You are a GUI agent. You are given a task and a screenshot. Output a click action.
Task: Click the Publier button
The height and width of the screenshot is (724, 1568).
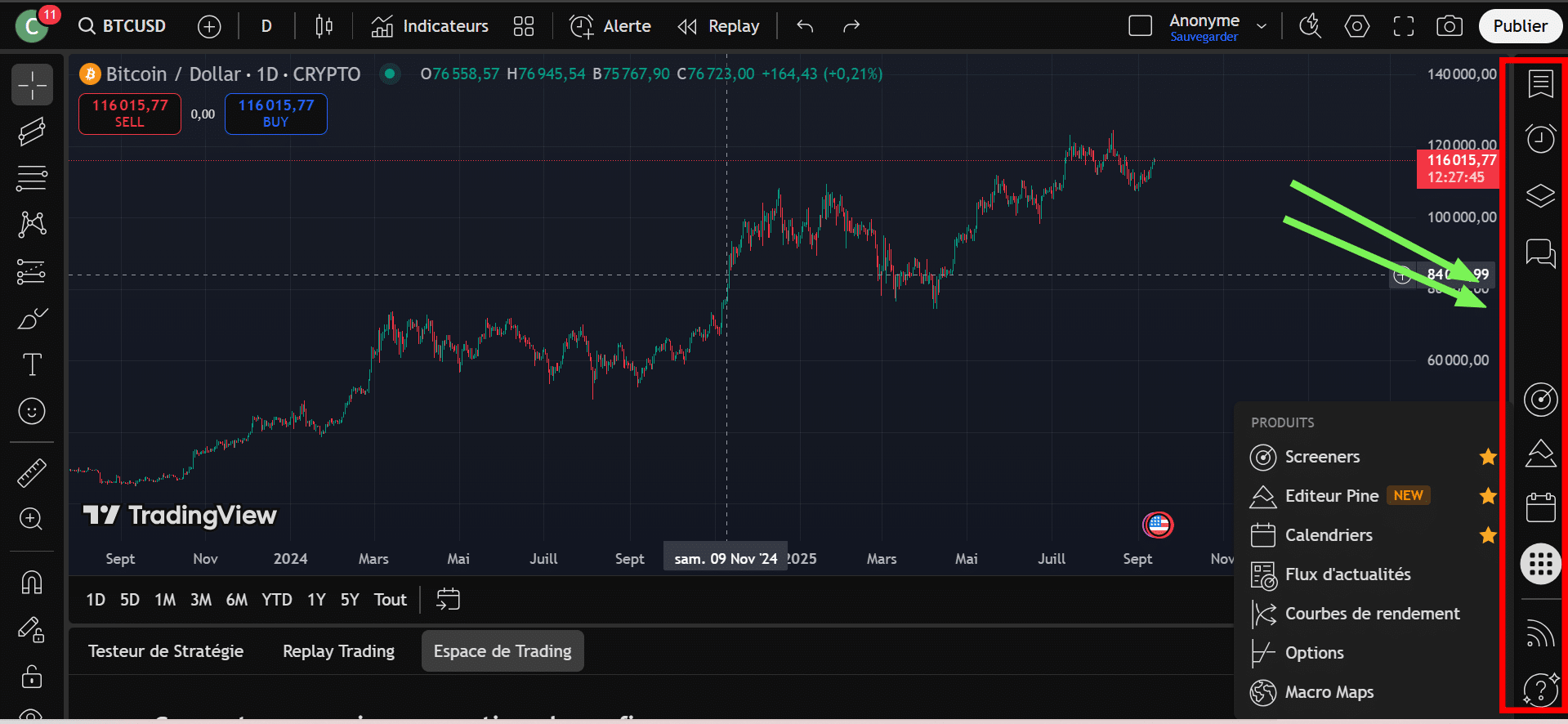pyautogui.click(x=1520, y=26)
